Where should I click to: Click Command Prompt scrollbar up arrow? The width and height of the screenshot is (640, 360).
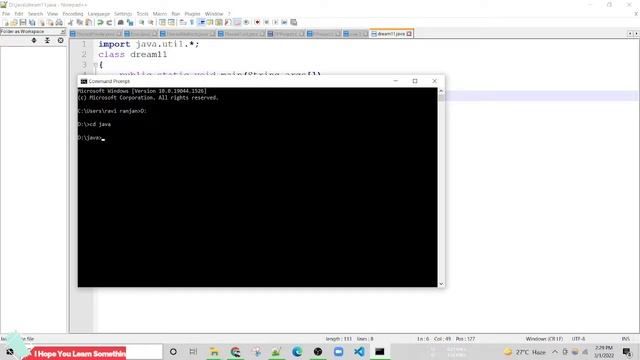click(x=441, y=91)
